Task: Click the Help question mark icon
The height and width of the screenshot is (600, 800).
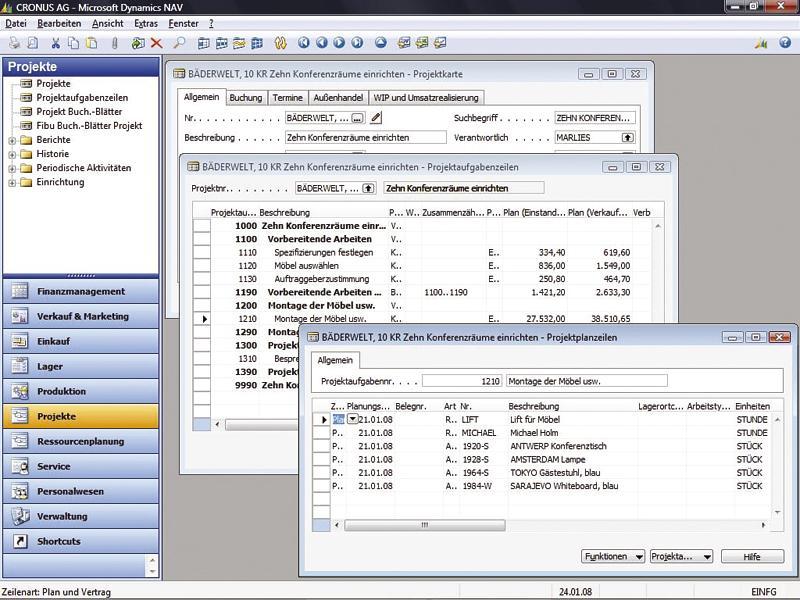Action: click(785, 43)
